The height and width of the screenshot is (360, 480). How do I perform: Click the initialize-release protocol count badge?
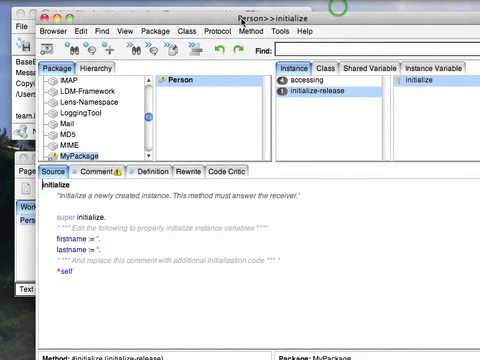pyautogui.click(x=282, y=91)
